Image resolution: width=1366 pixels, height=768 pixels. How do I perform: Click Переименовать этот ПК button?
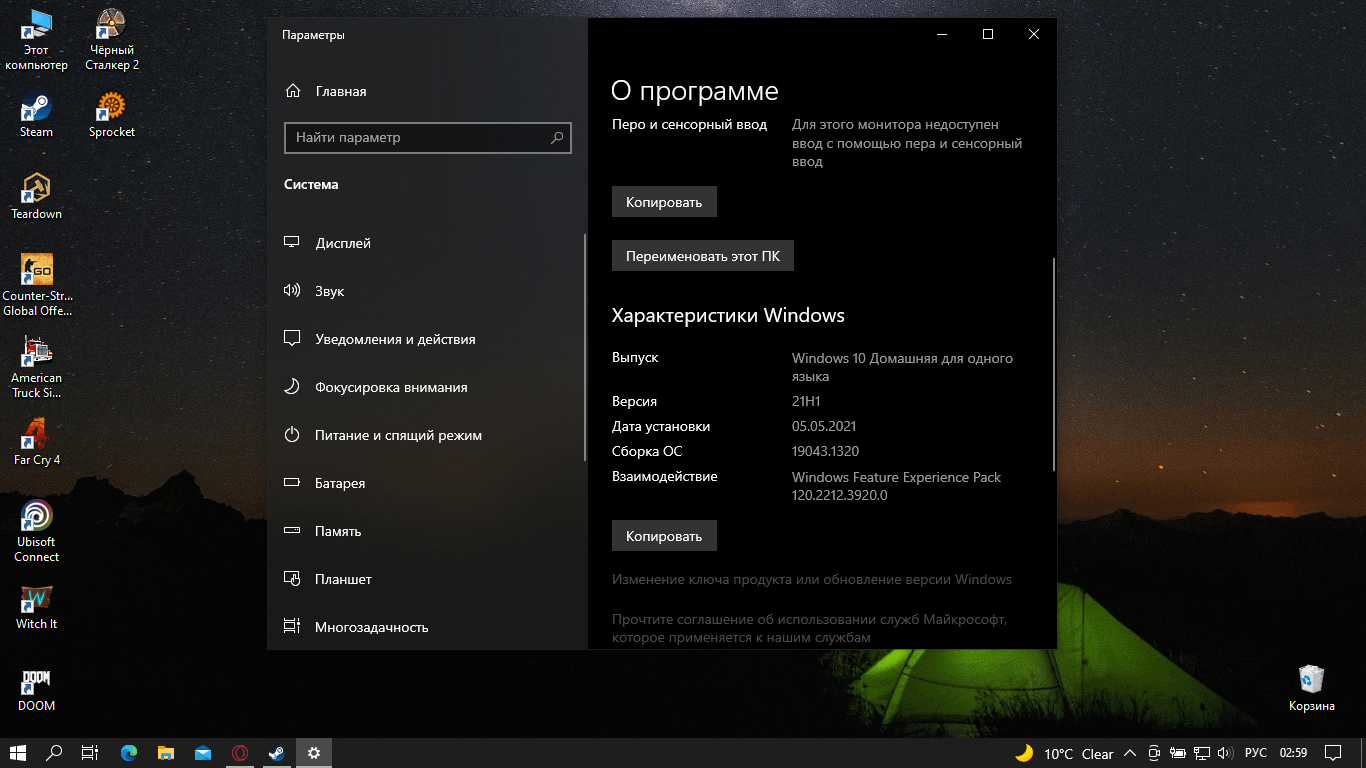coord(703,256)
